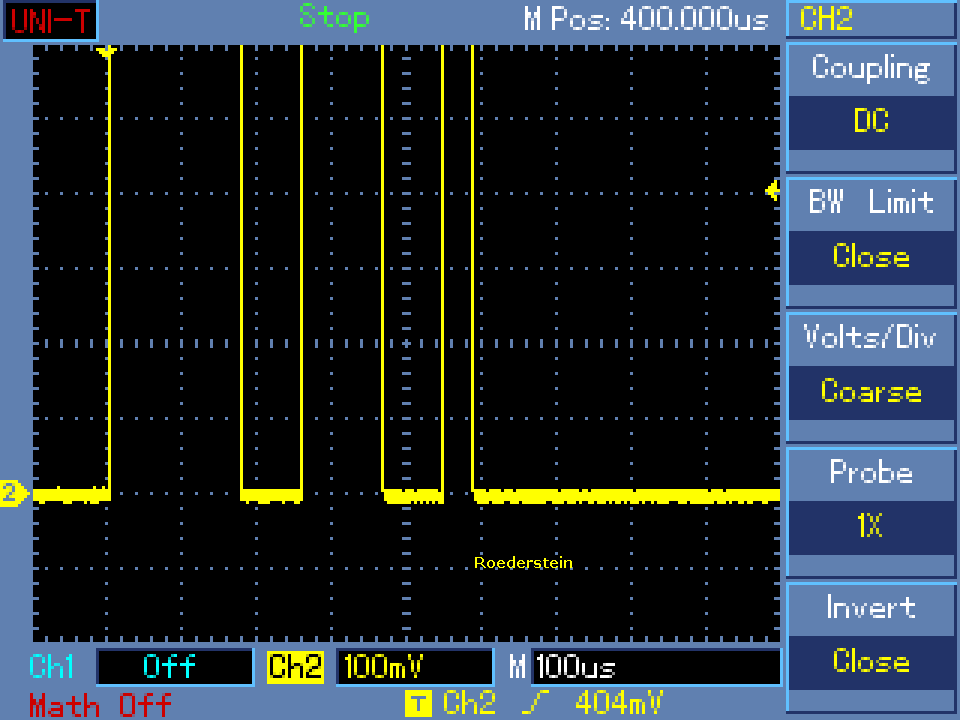Click the 100mV vertical scale value

(x=415, y=667)
